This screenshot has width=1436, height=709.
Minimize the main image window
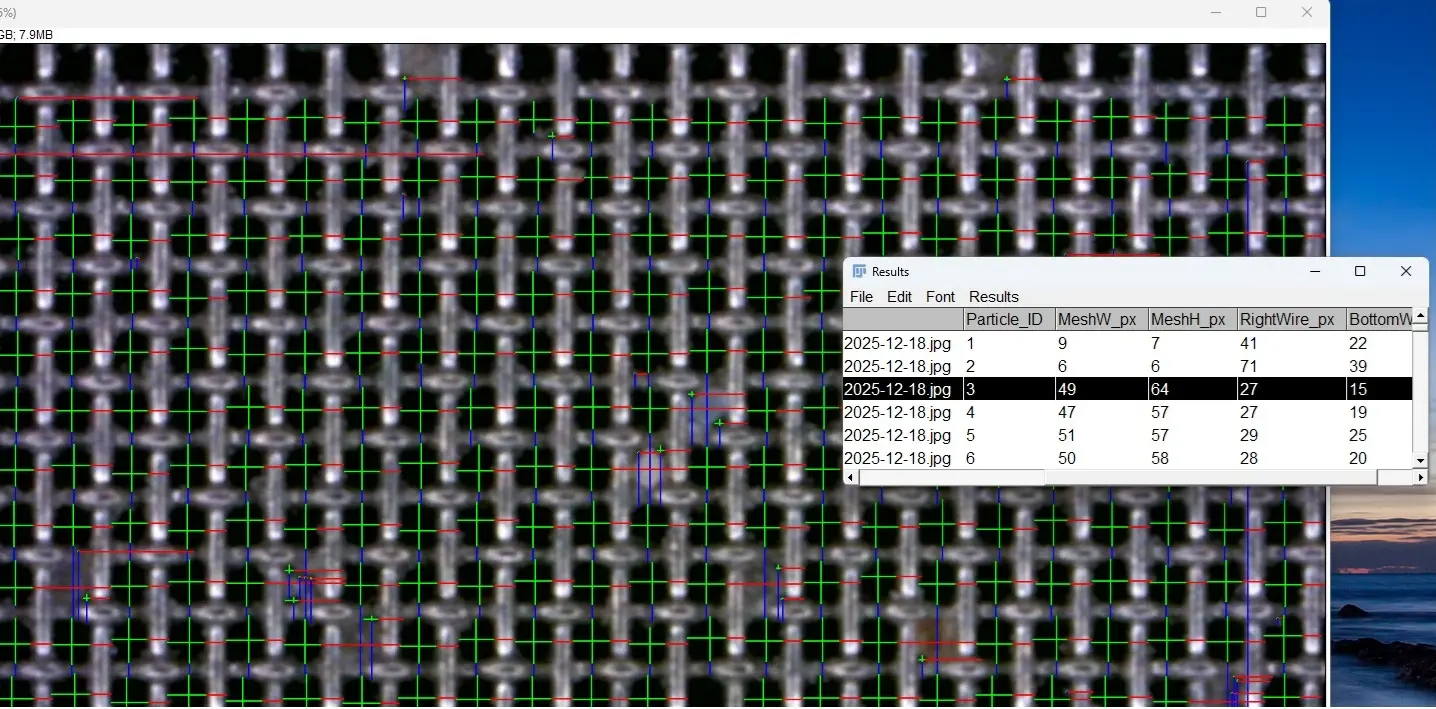click(x=1215, y=13)
